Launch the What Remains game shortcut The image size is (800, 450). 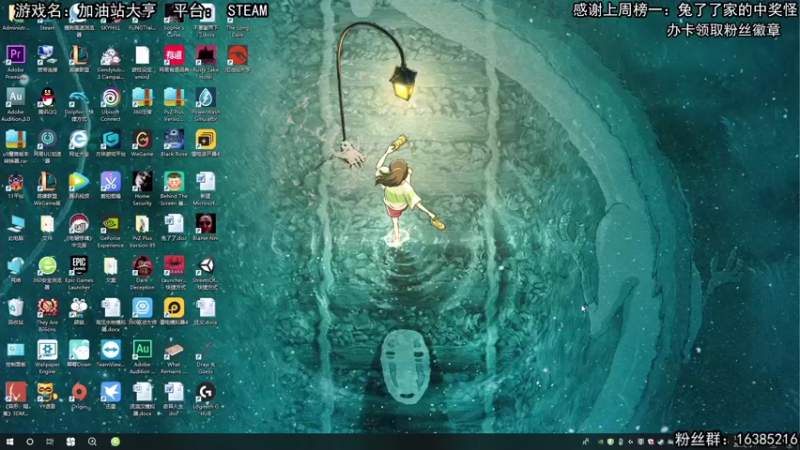point(173,351)
